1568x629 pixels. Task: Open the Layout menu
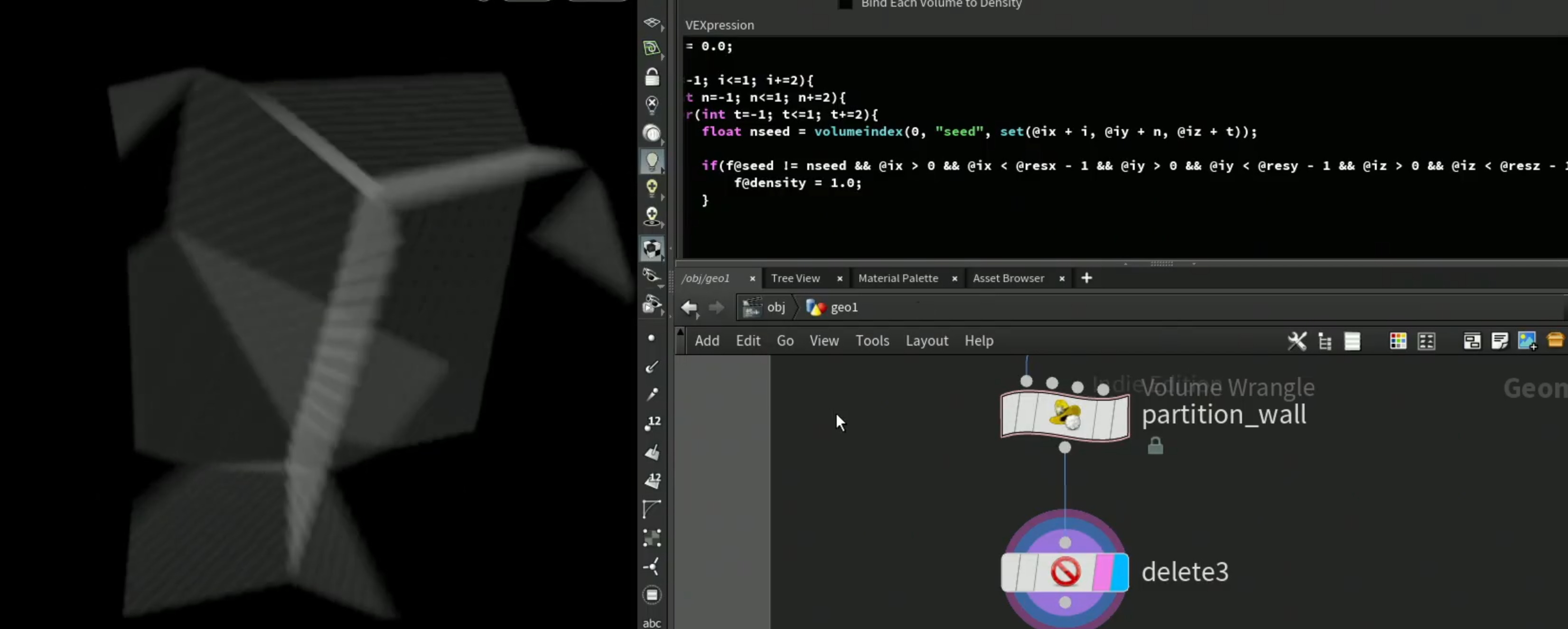(x=926, y=341)
